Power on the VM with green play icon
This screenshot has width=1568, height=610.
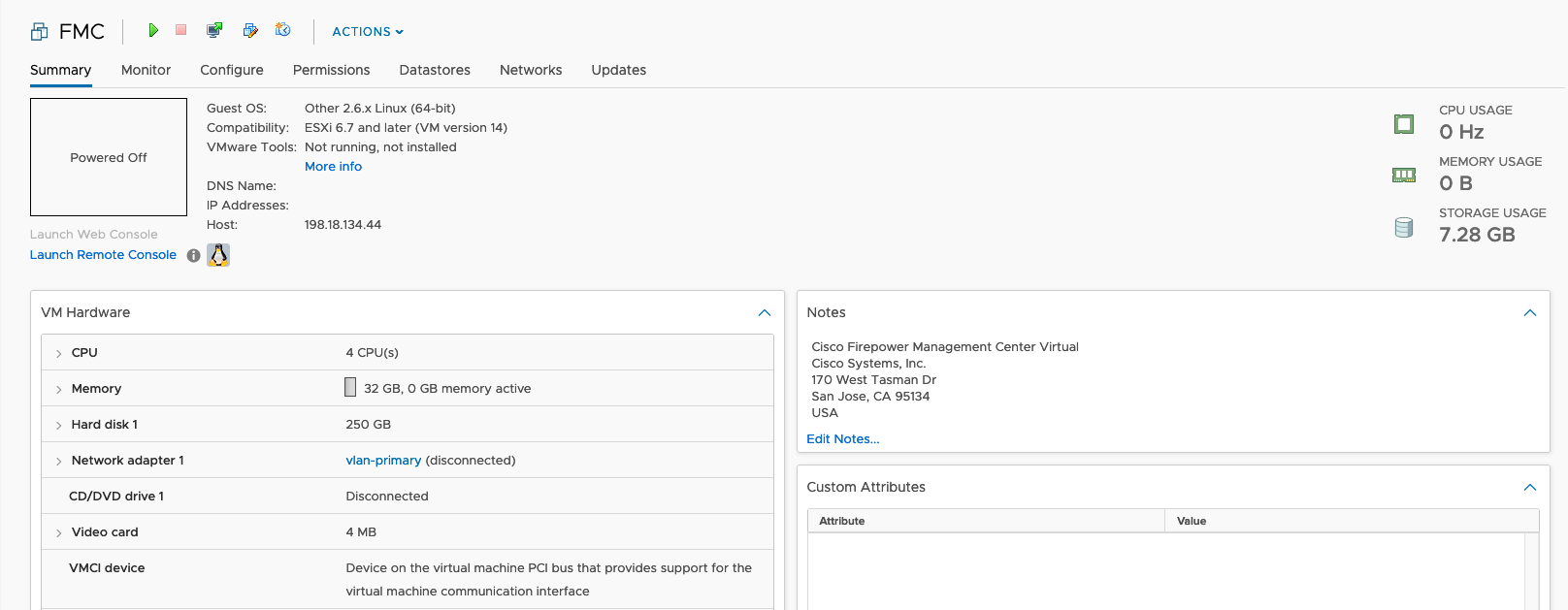tap(153, 31)
